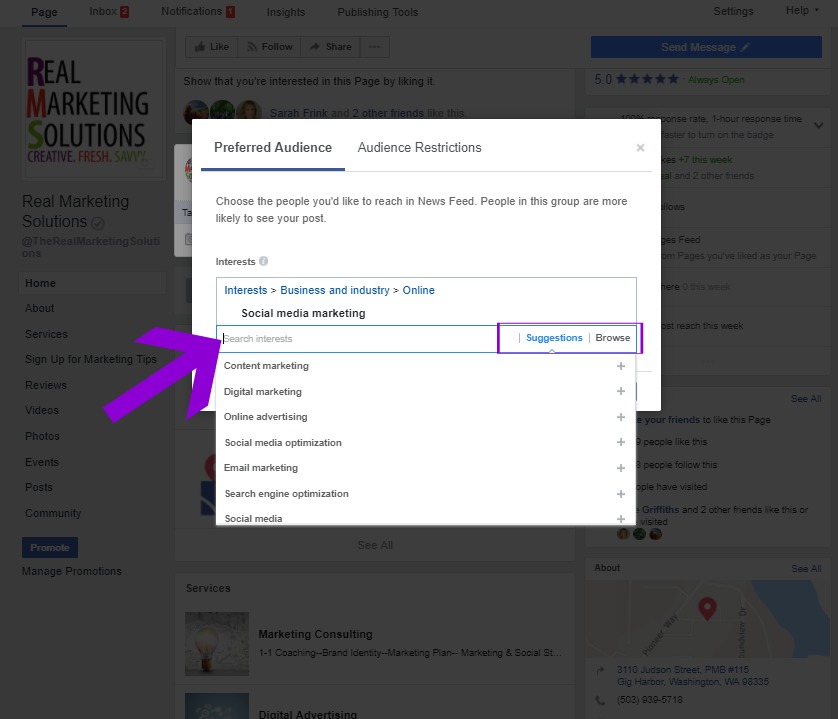Open Videos in the sidebar
The image size is (838, 719).
(42, 411)
